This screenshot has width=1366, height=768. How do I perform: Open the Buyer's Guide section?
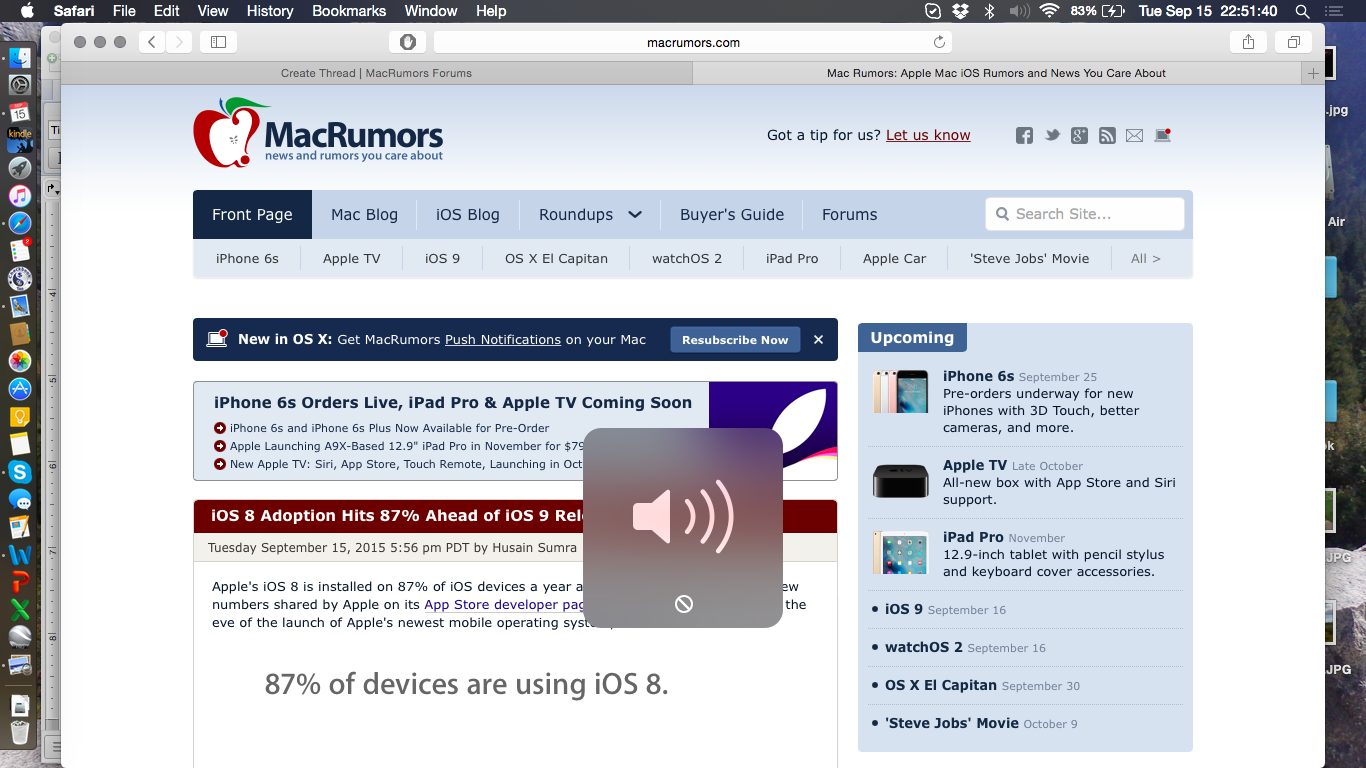coord(732,215)
